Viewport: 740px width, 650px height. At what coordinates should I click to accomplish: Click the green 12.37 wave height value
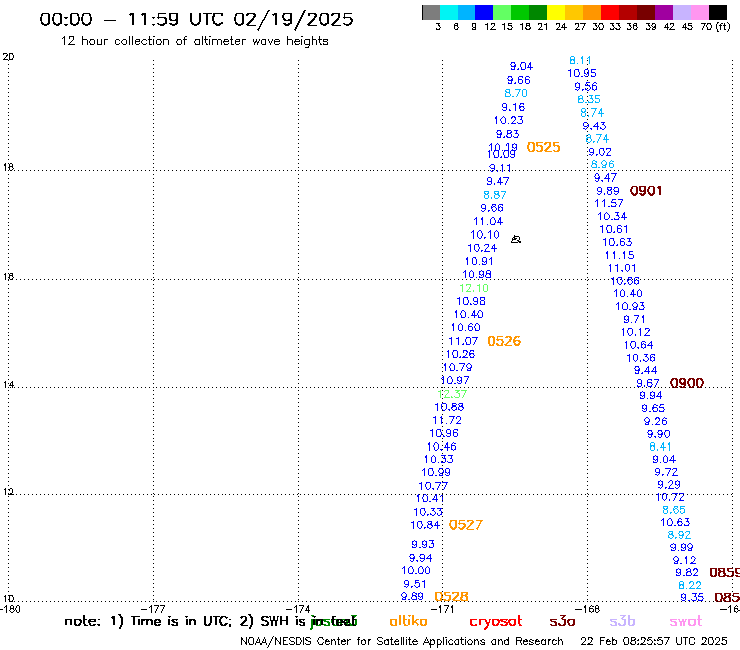pyautogui.click(x=452, y=394)
